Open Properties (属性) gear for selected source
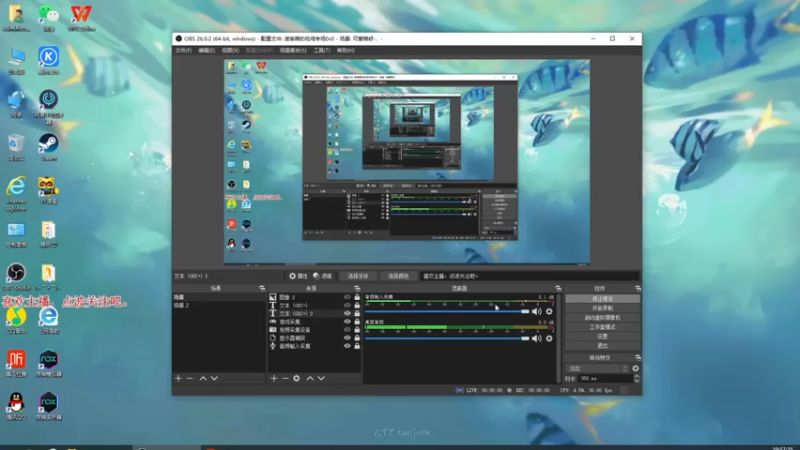This screenshot has width=800, height=450. tap(298, 276)
